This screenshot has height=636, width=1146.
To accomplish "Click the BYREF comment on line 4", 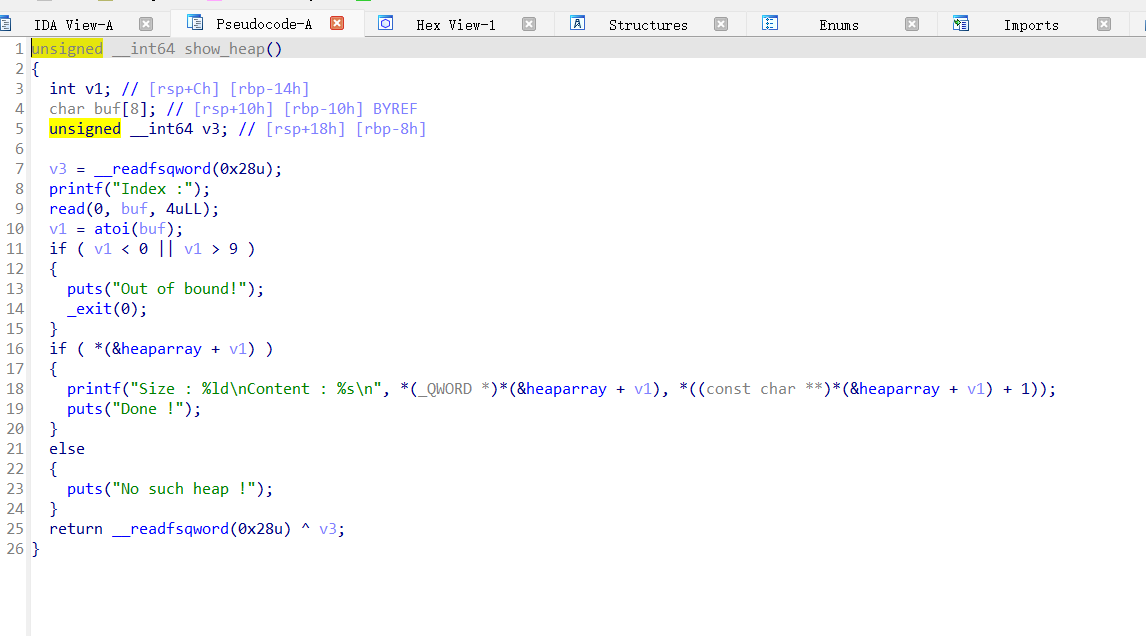I will tap(395, 109).
